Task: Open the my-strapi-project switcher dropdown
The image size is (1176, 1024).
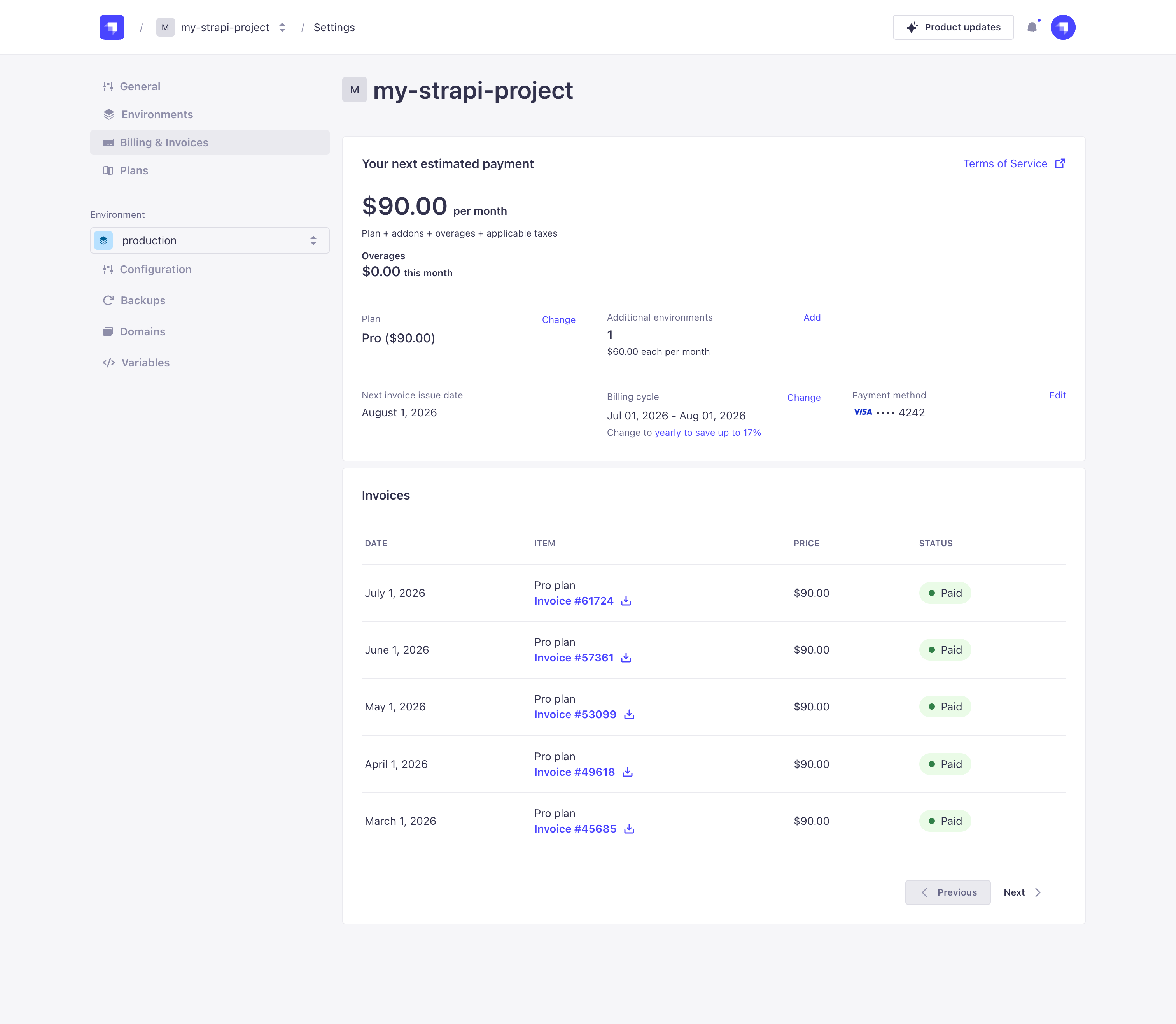Action: click(x=282, y=27)
